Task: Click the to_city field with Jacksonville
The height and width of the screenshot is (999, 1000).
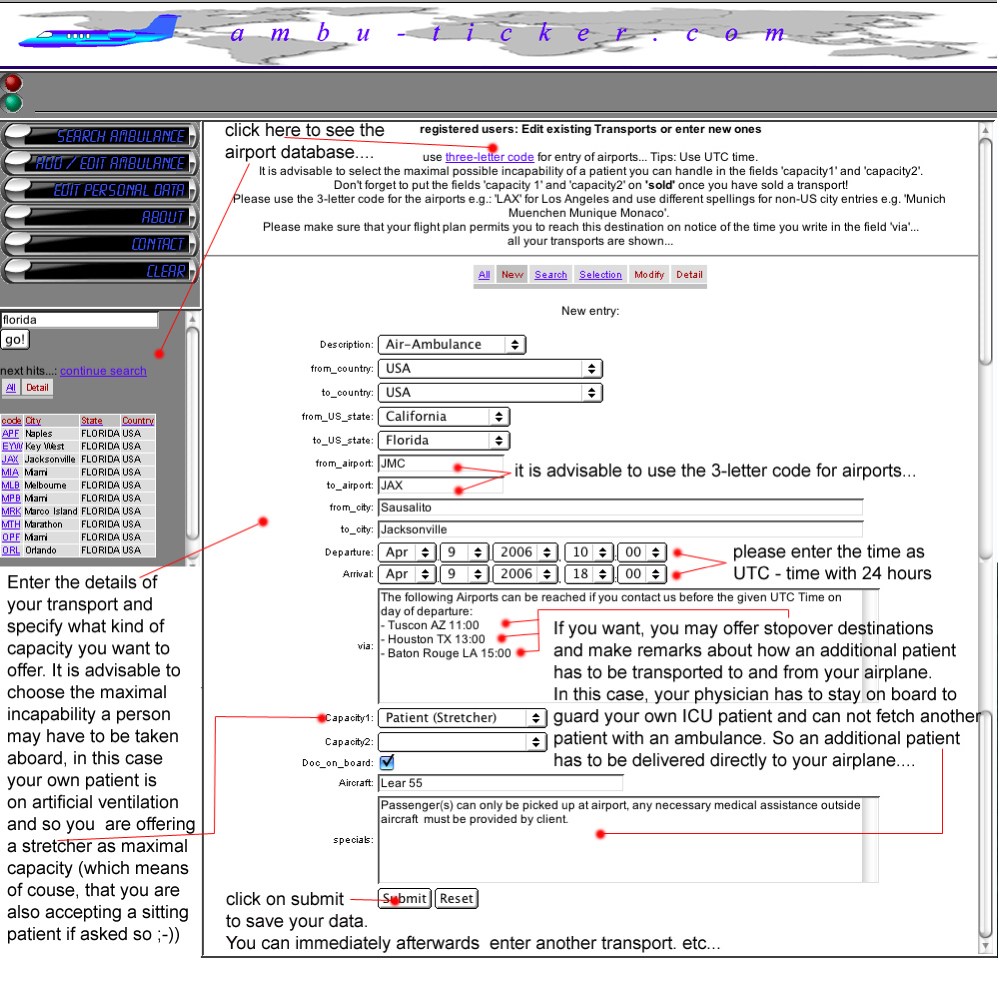Action: click(x=621, y=529)
